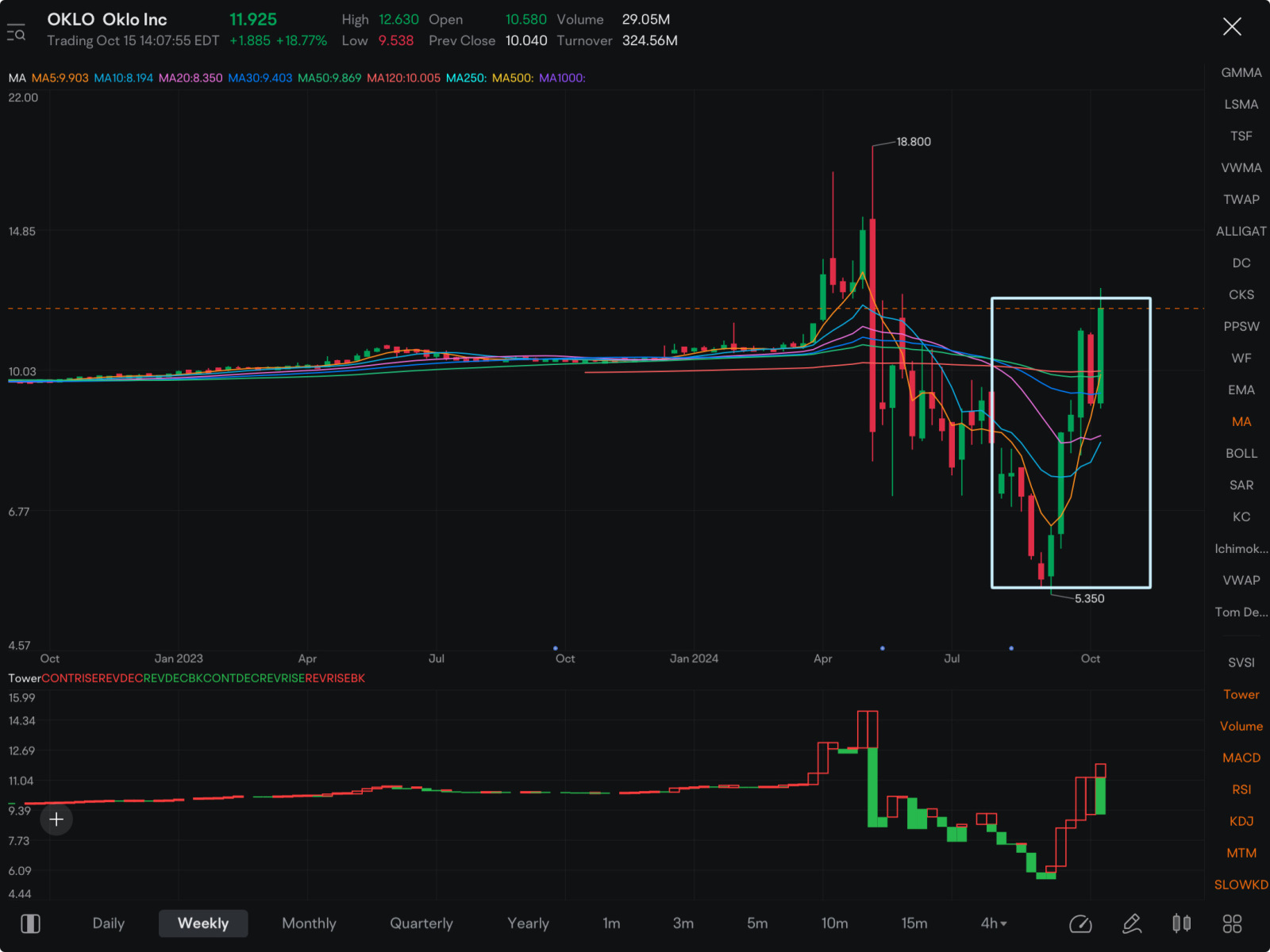Toggle the side panel layout icon
1270x952 pixels.
point(31,923)
